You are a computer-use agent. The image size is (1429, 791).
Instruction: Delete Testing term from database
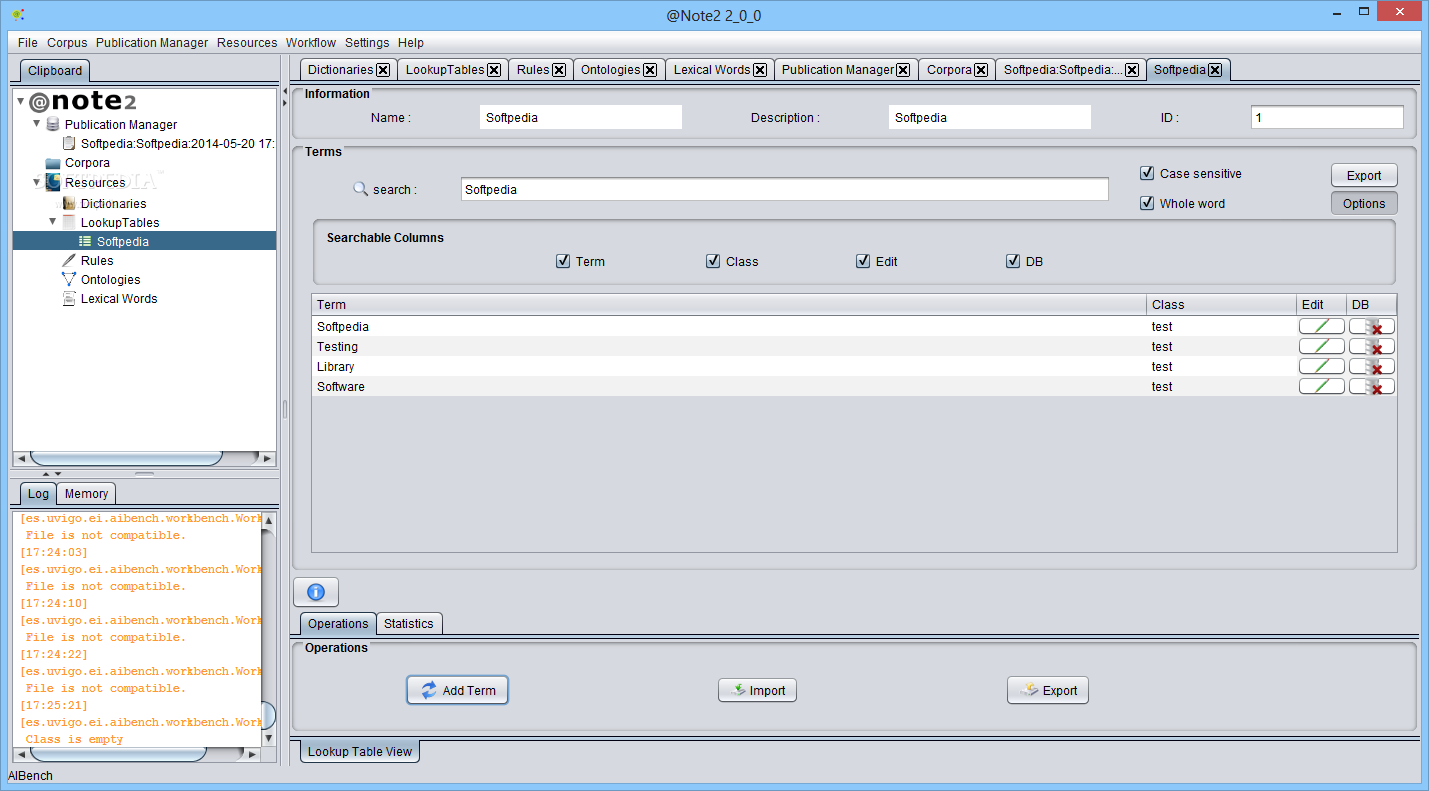(1372, 346)
